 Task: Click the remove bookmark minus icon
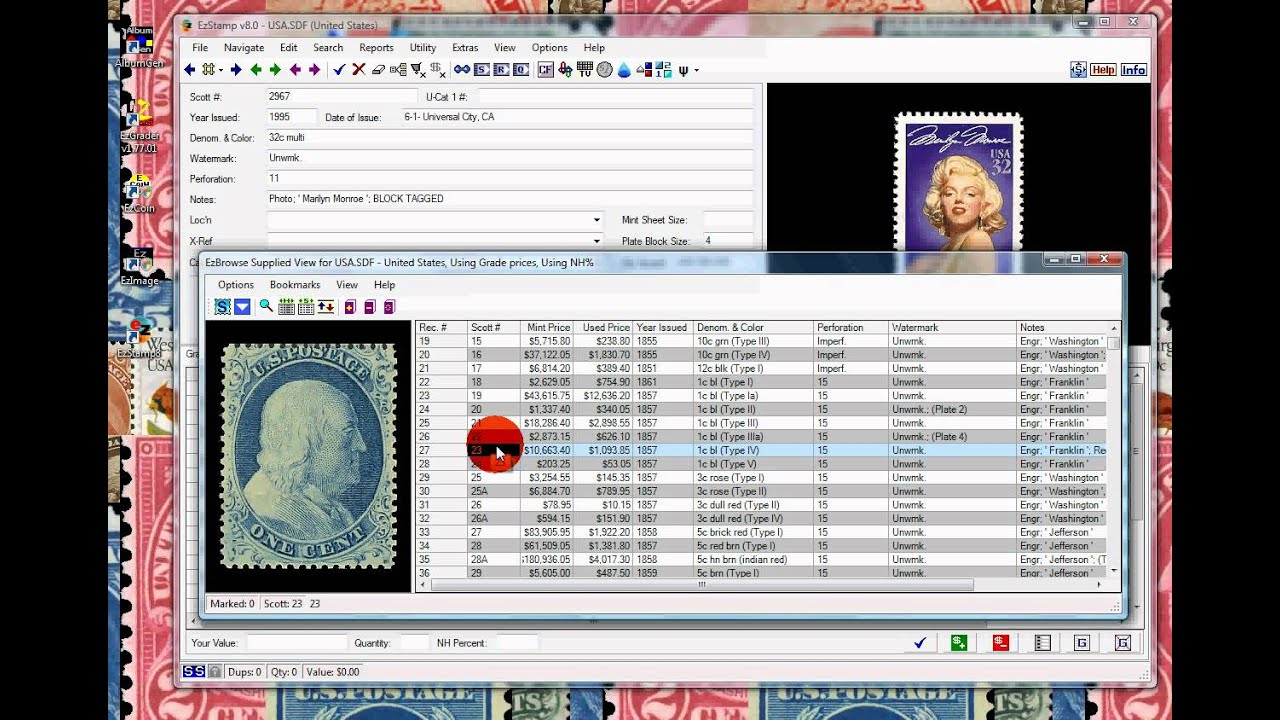point(369,307)
